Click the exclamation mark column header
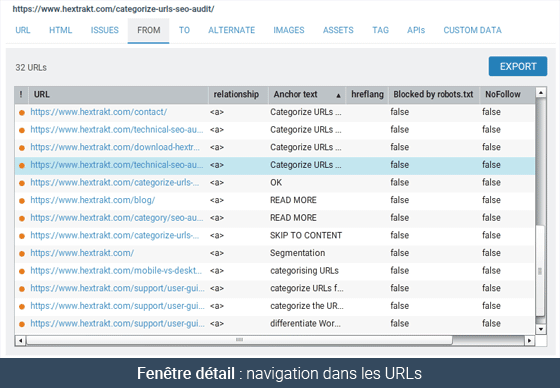Image resolution: width=560 pixels, height=388 pixels. [21, 95]
